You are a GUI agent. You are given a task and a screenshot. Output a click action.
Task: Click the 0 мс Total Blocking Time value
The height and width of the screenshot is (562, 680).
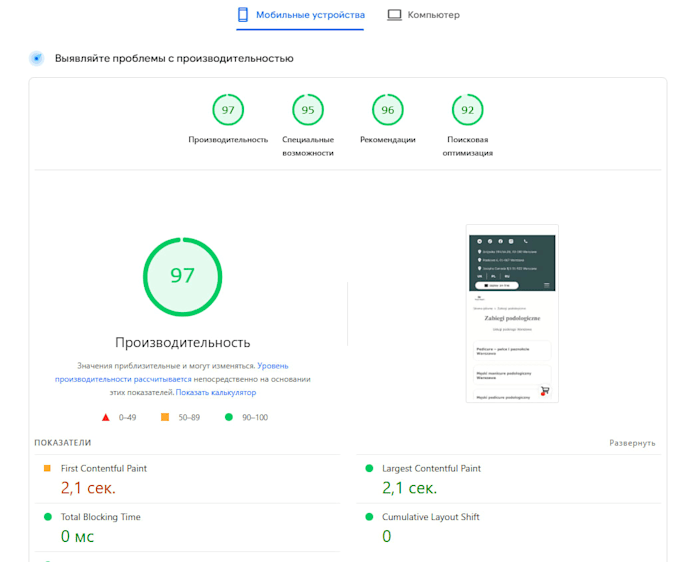(77, 537)
